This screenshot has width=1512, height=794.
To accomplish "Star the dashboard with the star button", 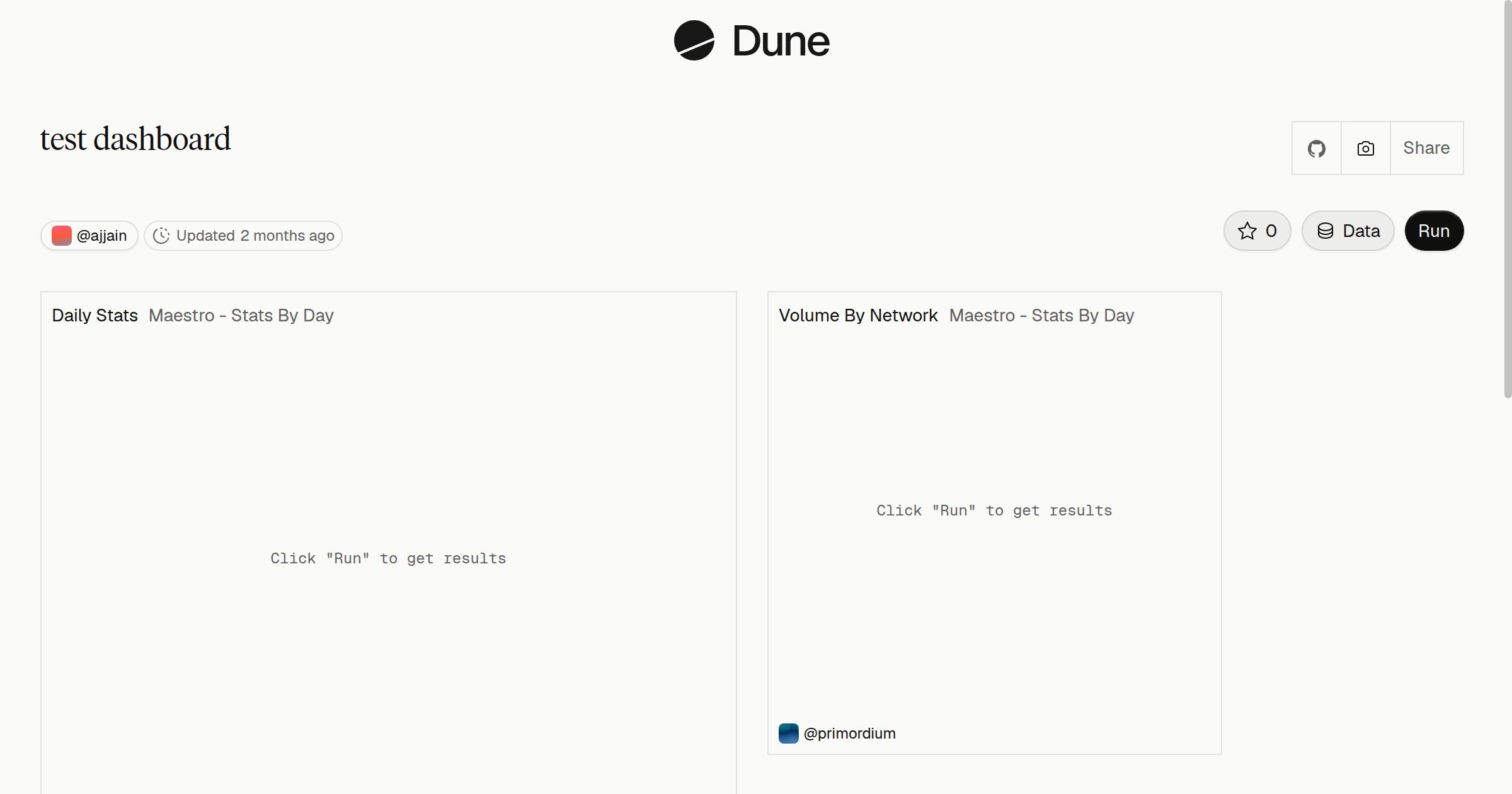I will (1257, 231).
